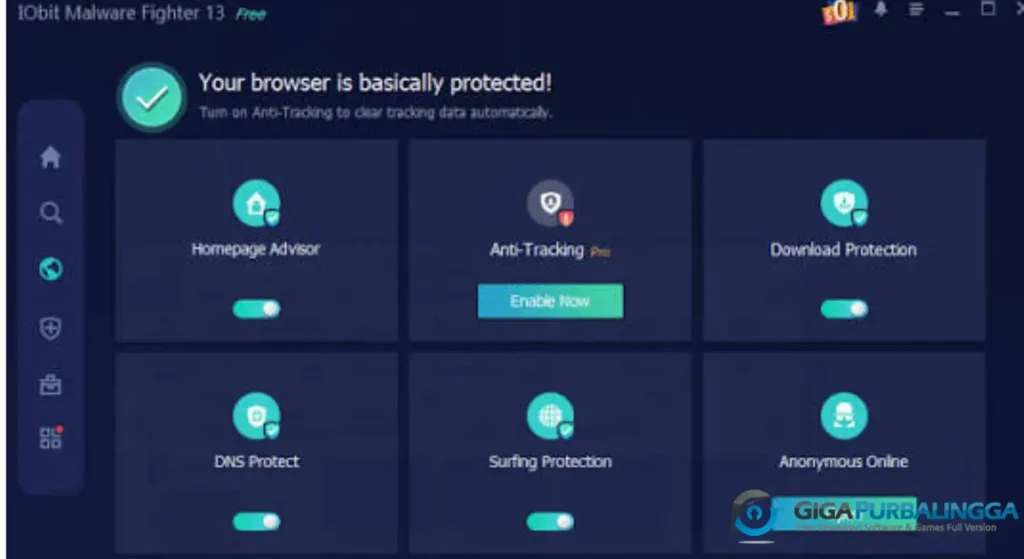The image size is (1024, 559).
Task: Click 'Your browser is basically protected!' heading
Action: [375, 83]
